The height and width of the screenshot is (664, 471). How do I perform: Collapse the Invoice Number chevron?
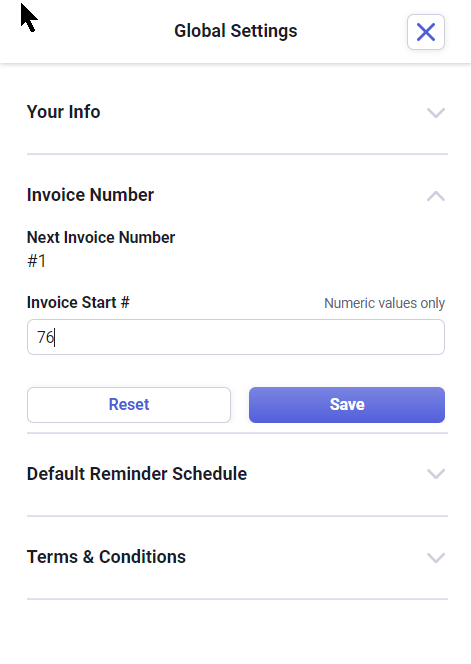[x=436, y=196]
